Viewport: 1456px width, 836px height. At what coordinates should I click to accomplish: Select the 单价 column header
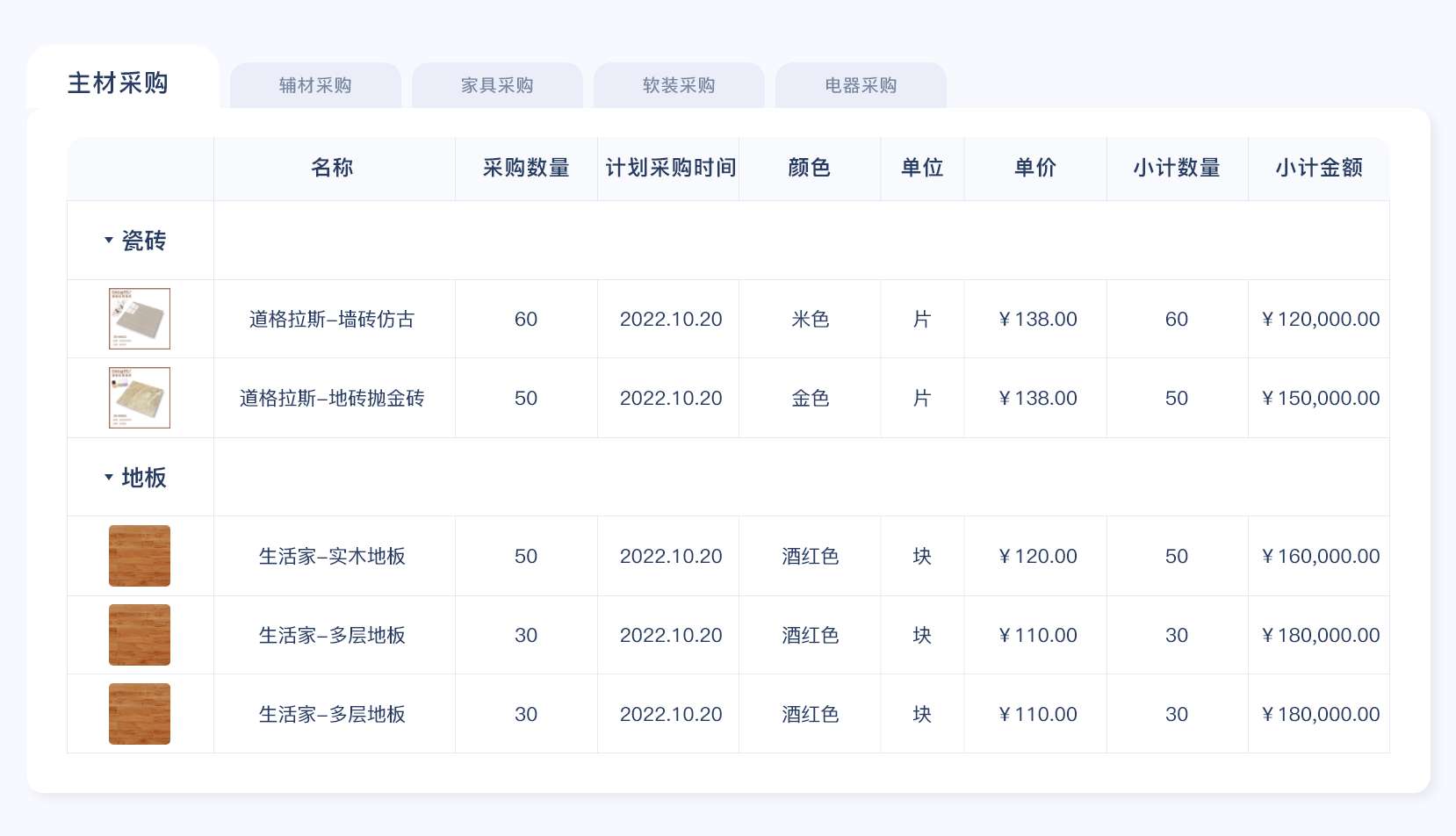1035,168
